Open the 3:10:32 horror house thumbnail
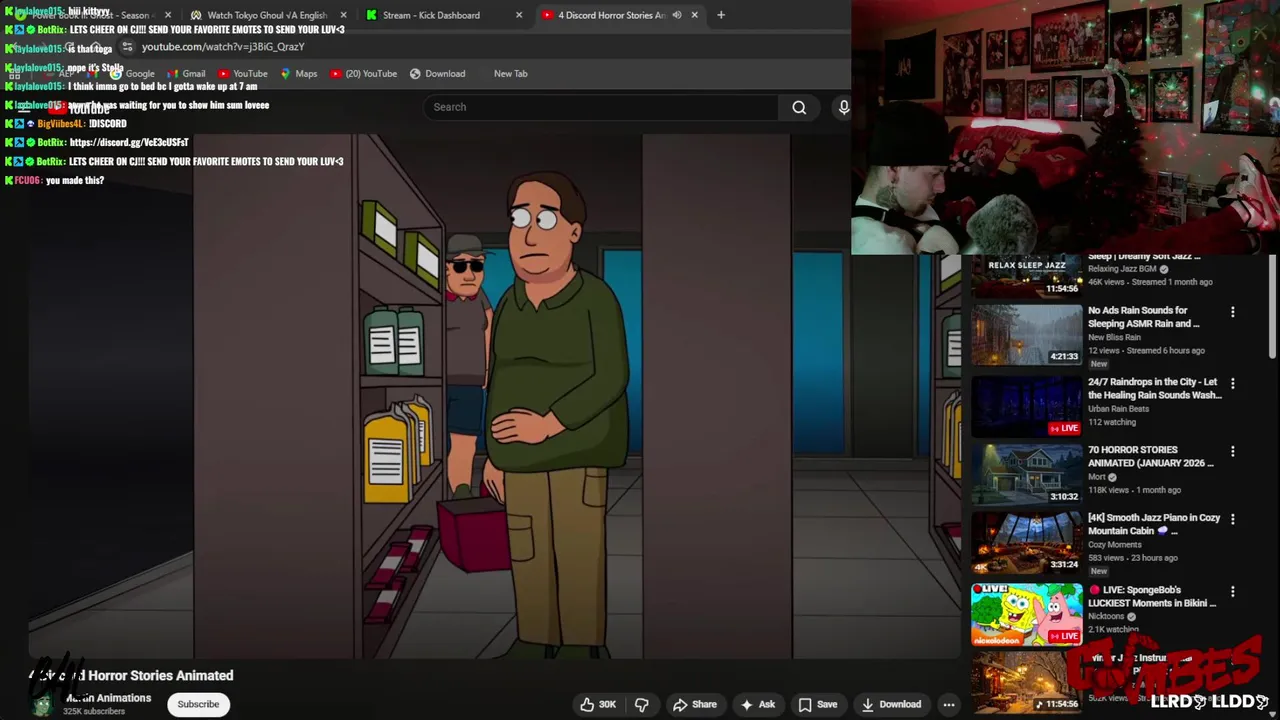 tap(1026, 474)
